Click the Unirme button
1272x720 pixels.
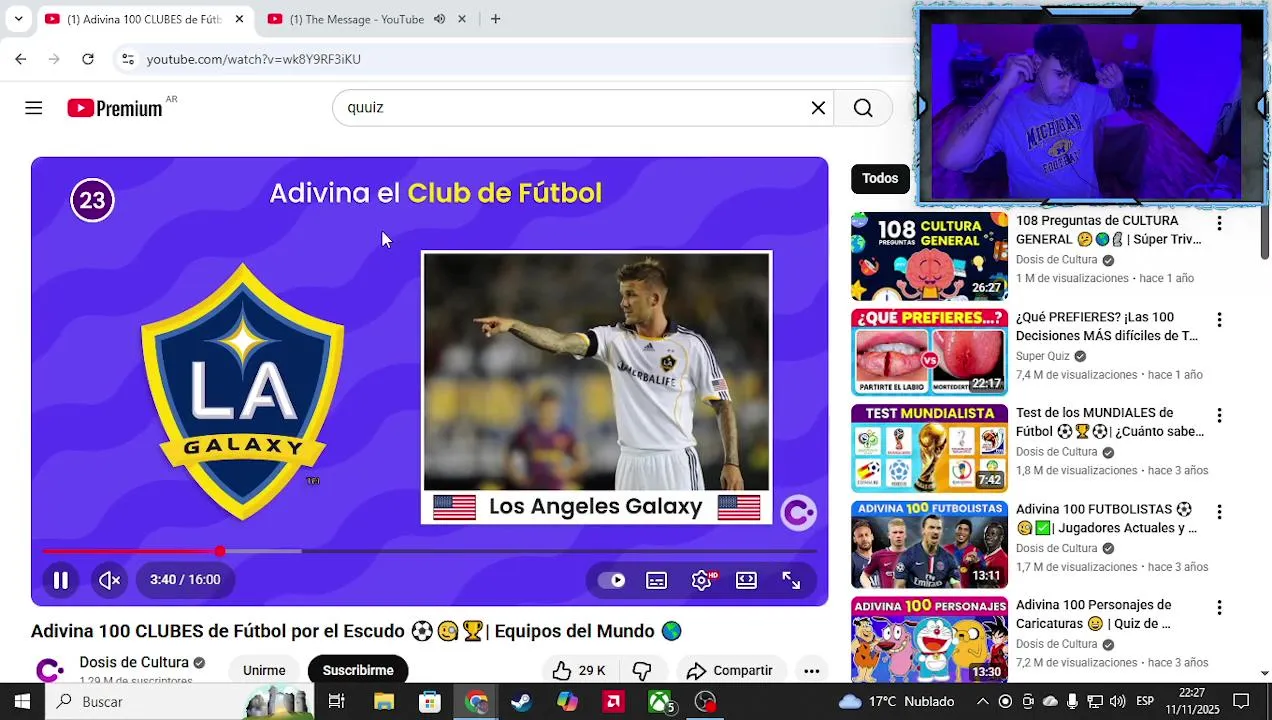[x=264, y=670]
